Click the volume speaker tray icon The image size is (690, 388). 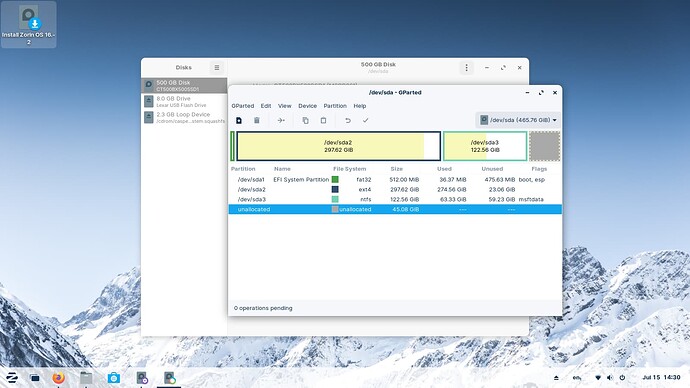click(609, 377)
